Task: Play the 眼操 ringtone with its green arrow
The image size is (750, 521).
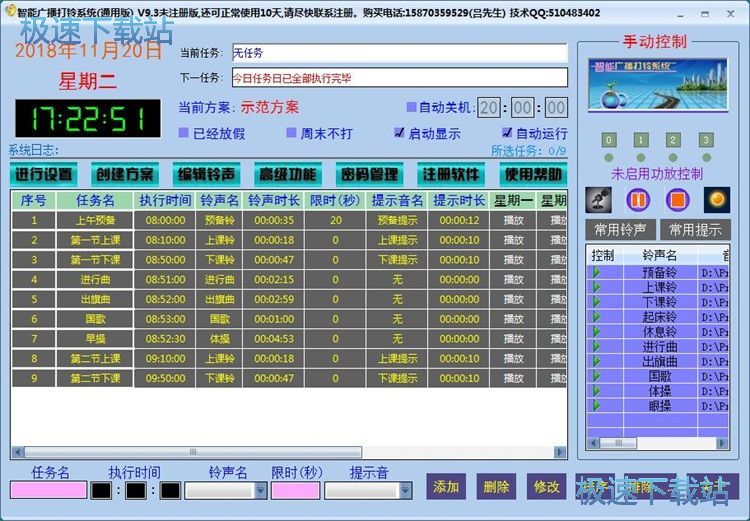Action: pyautogui.click(x=596, y=406)
